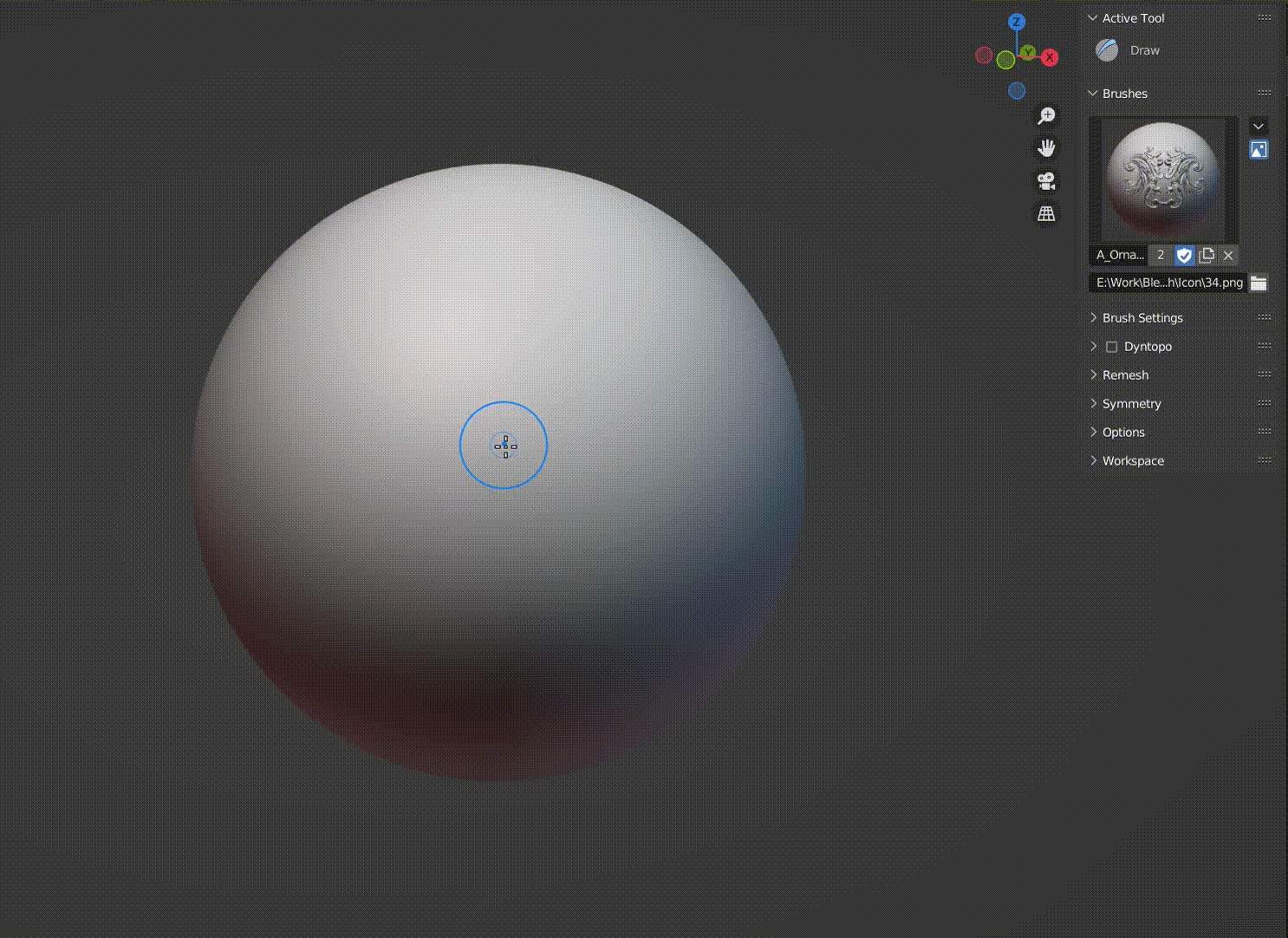Click the Brush Settings panel drag grip
The height and width of the screenshot is (938, 1288).
pyautogui.click(x=1265, y=317)
